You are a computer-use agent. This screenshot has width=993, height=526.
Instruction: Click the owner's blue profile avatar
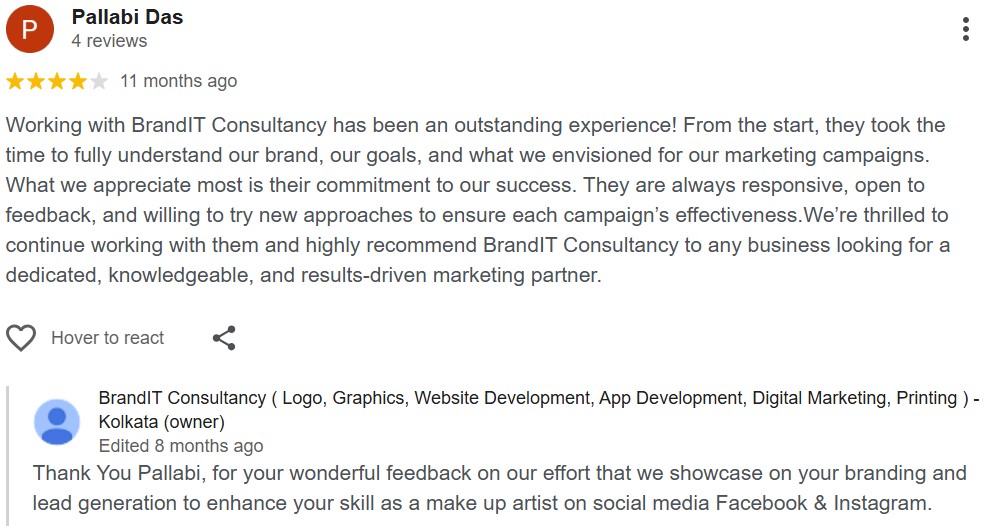point(57,421)
